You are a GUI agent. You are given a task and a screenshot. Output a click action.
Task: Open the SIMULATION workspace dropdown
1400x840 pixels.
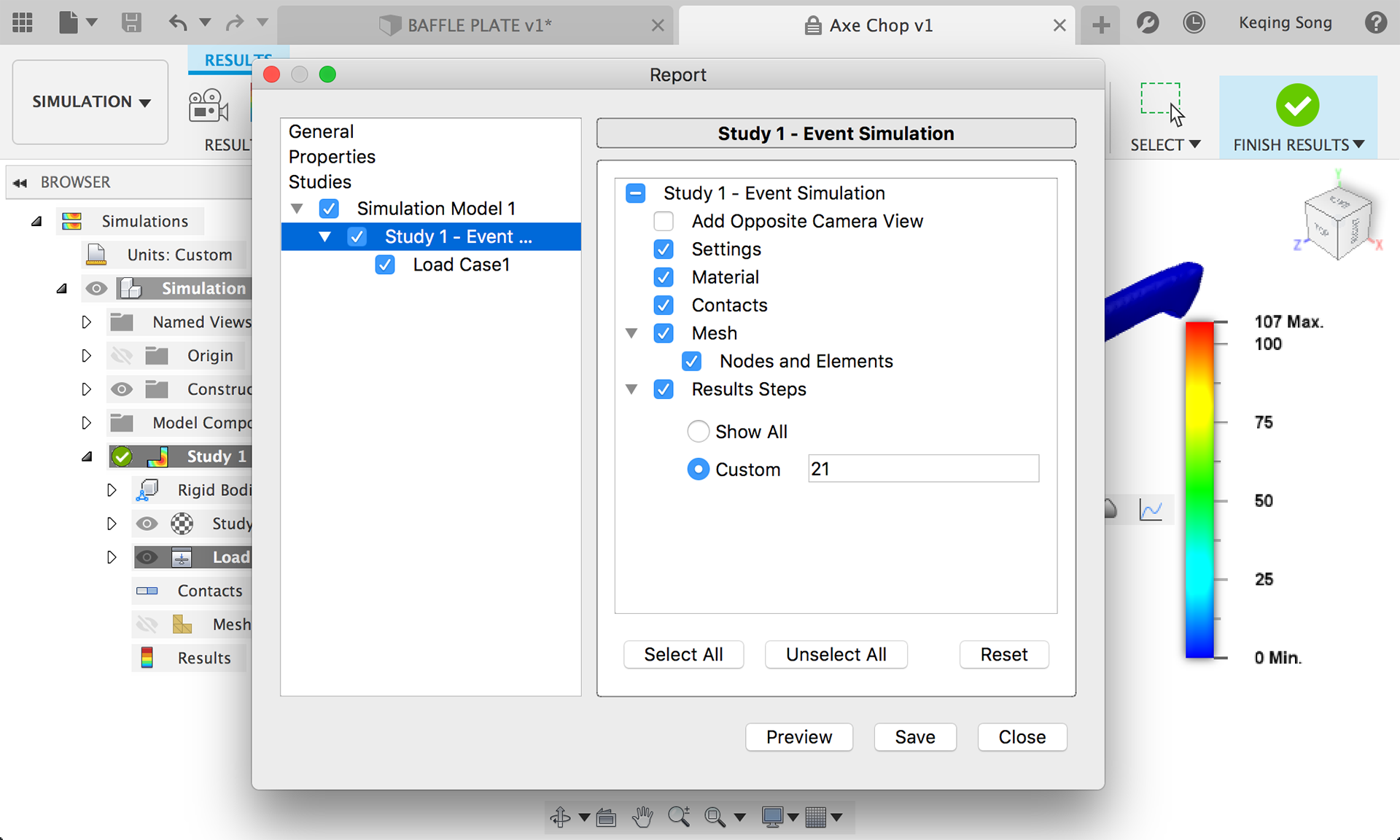pyautogui.click(x=91, y=102)
